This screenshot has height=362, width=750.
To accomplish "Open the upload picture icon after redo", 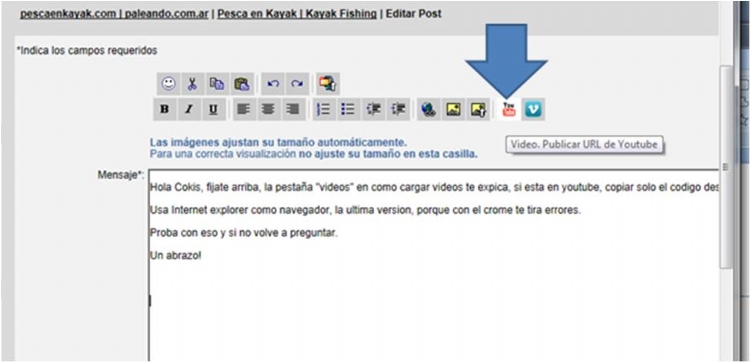I will (328, 84).
